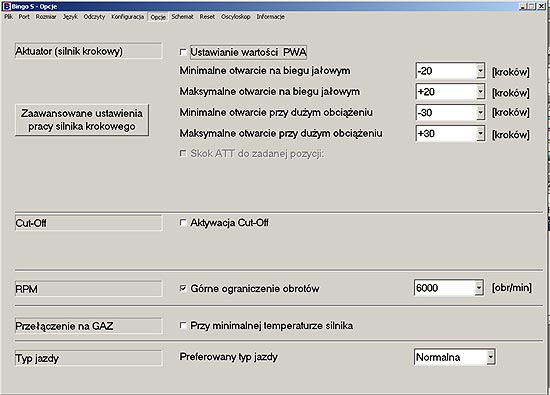Click the Typ jazdy section label
Screen dimensions: 550x395
coord(88,358)
